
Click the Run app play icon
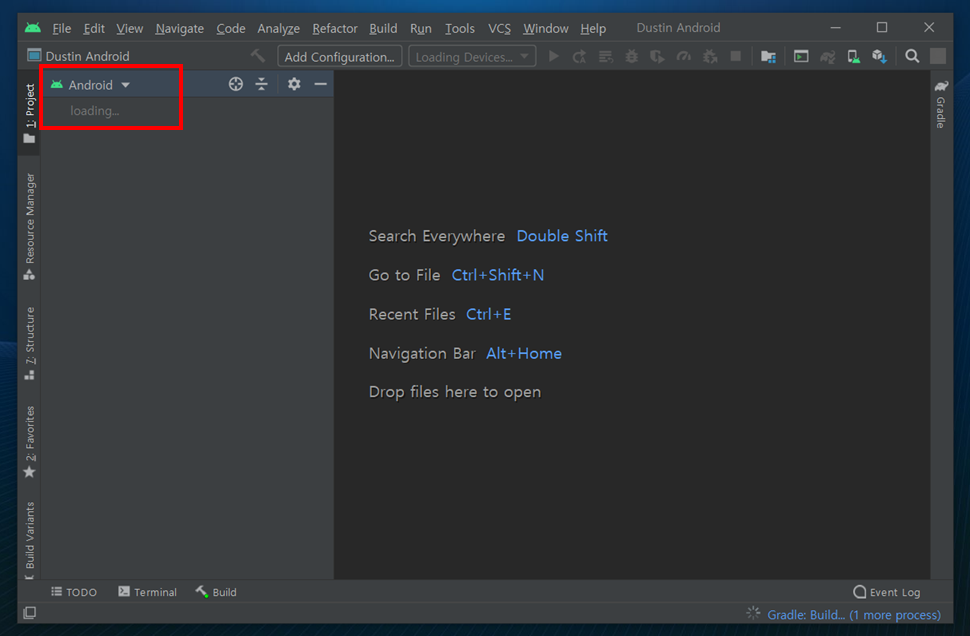click(x=554, y=56)
